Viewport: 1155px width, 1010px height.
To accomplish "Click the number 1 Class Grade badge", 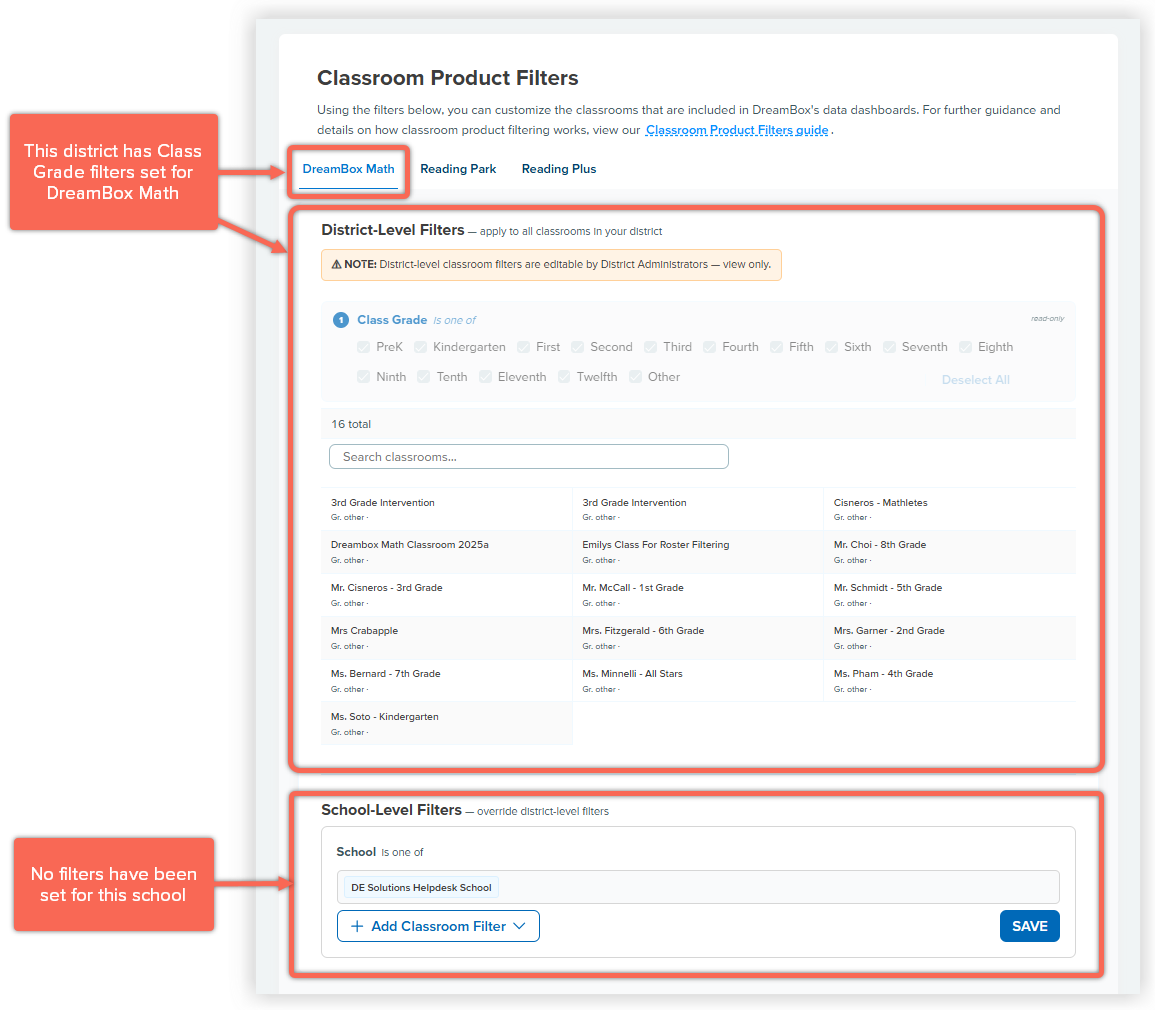I will [340, 320].
